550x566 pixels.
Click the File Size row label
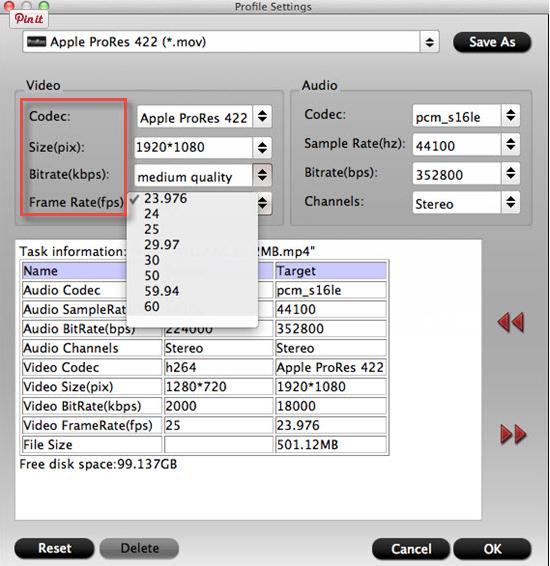pyautogui.click(x=92, y=445)
